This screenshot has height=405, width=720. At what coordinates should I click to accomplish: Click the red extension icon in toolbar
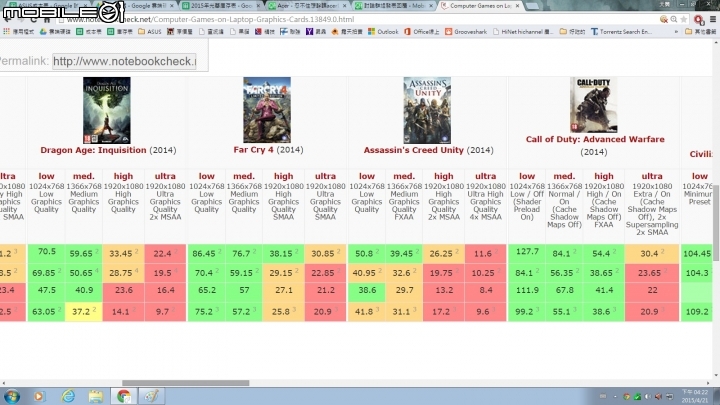[x=699, y=20]
